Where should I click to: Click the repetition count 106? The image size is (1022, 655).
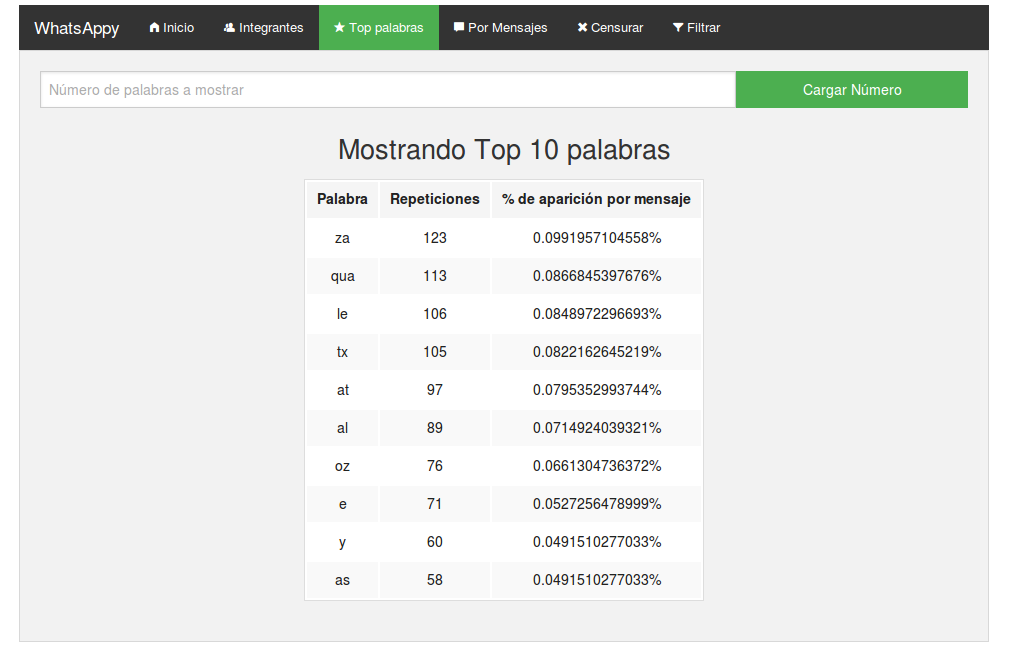(x=434, y=314)
